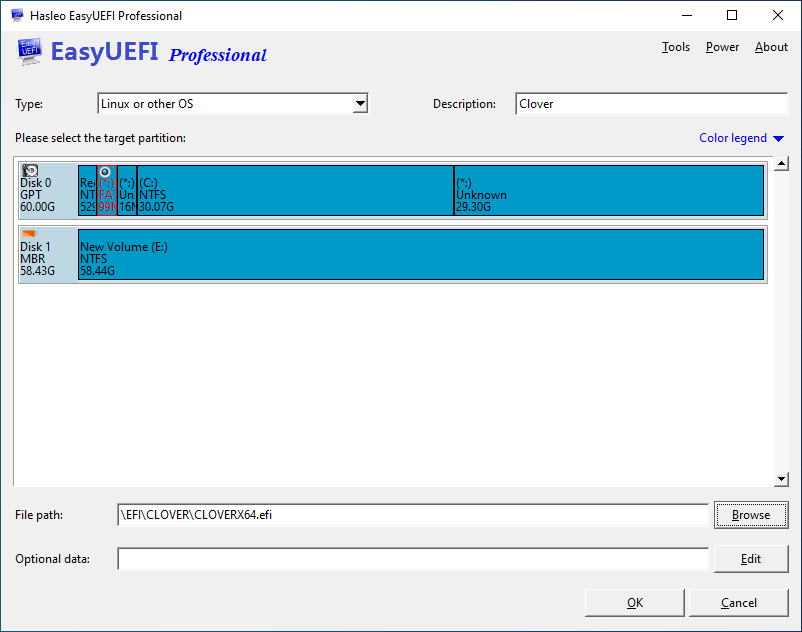Open the About menu
The width and height of the screenshot is (802, 632).
771,47
